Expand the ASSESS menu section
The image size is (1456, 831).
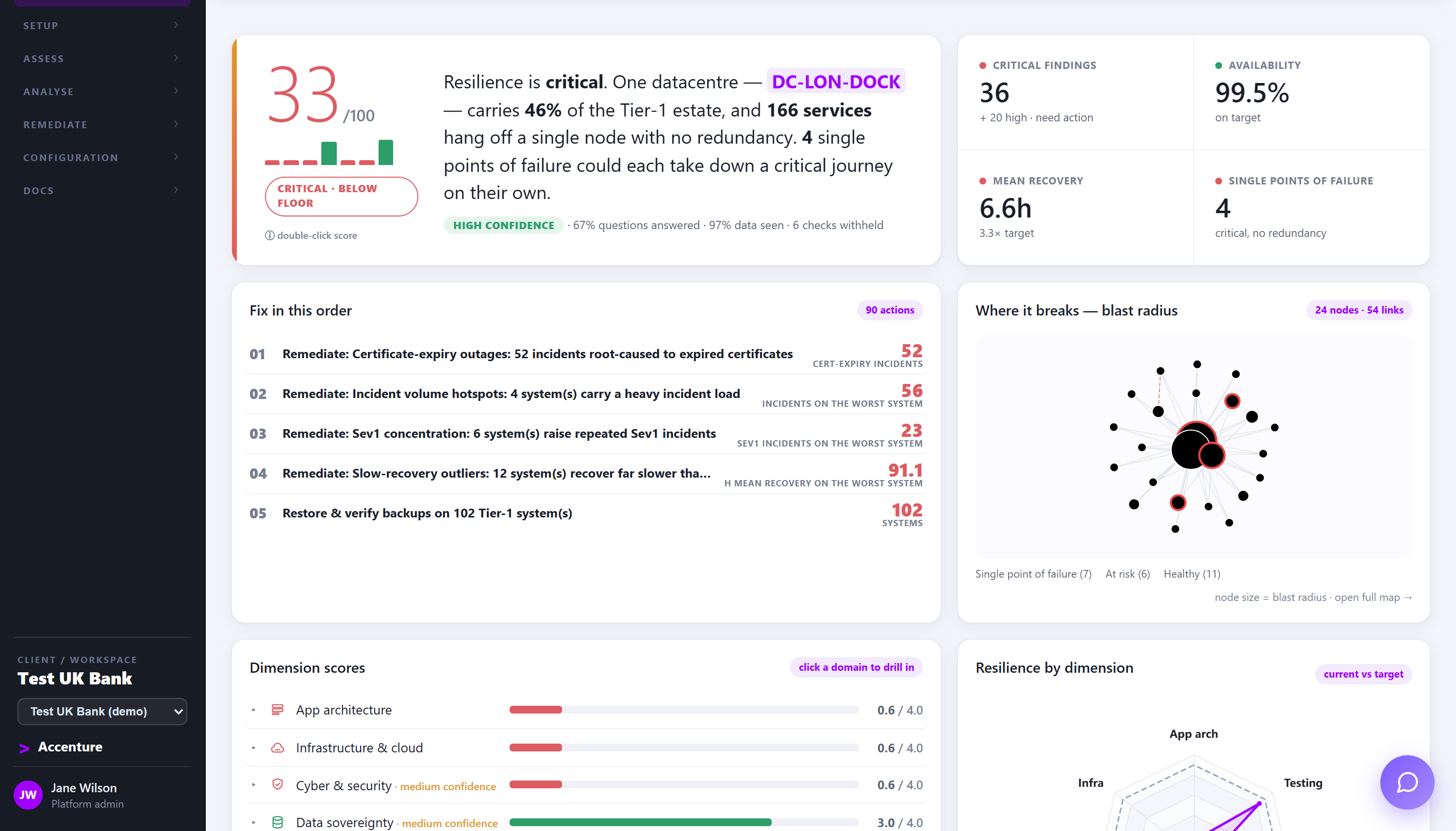click(101, 58)
